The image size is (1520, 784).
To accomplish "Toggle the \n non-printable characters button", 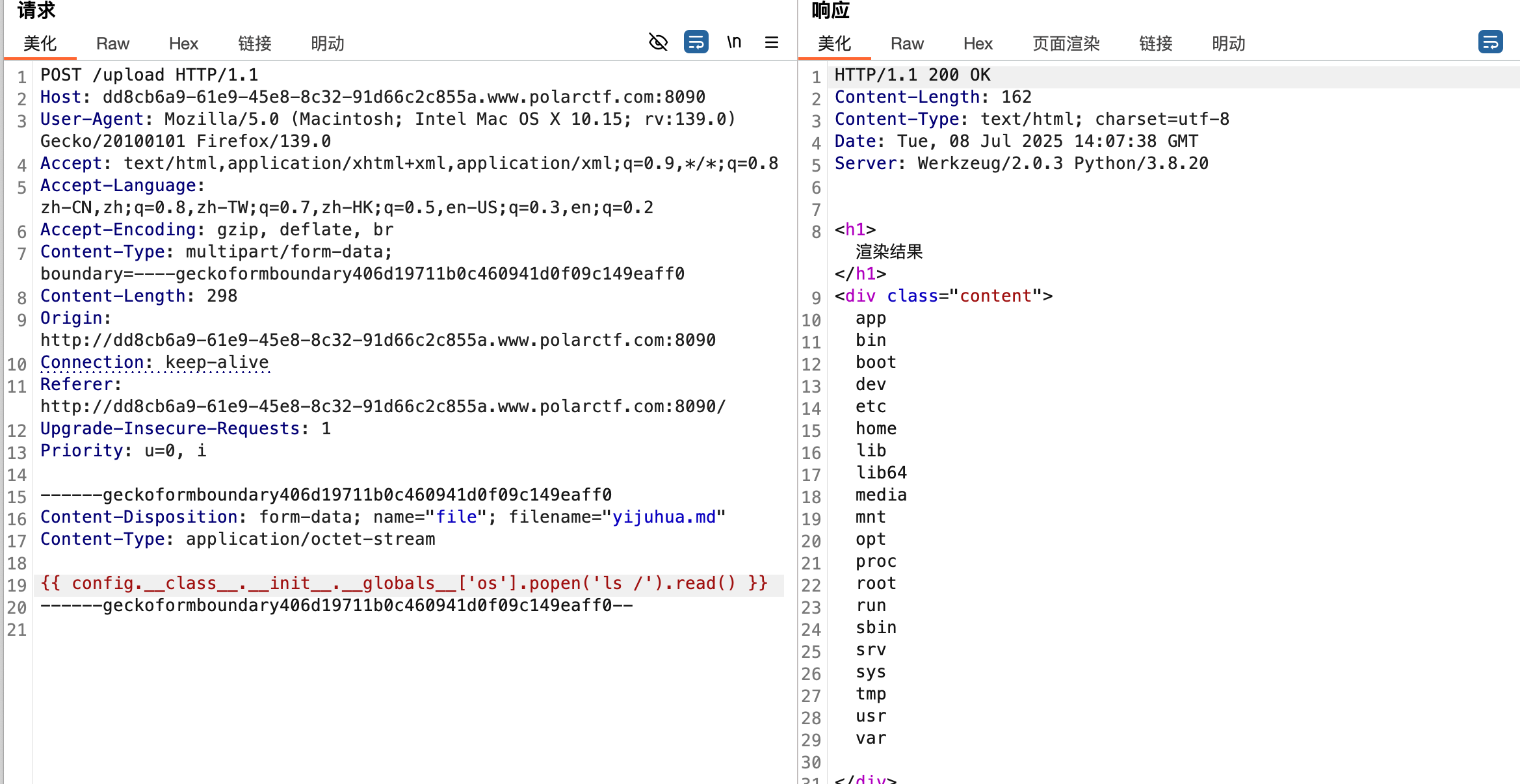I will (x=734, y=42).
